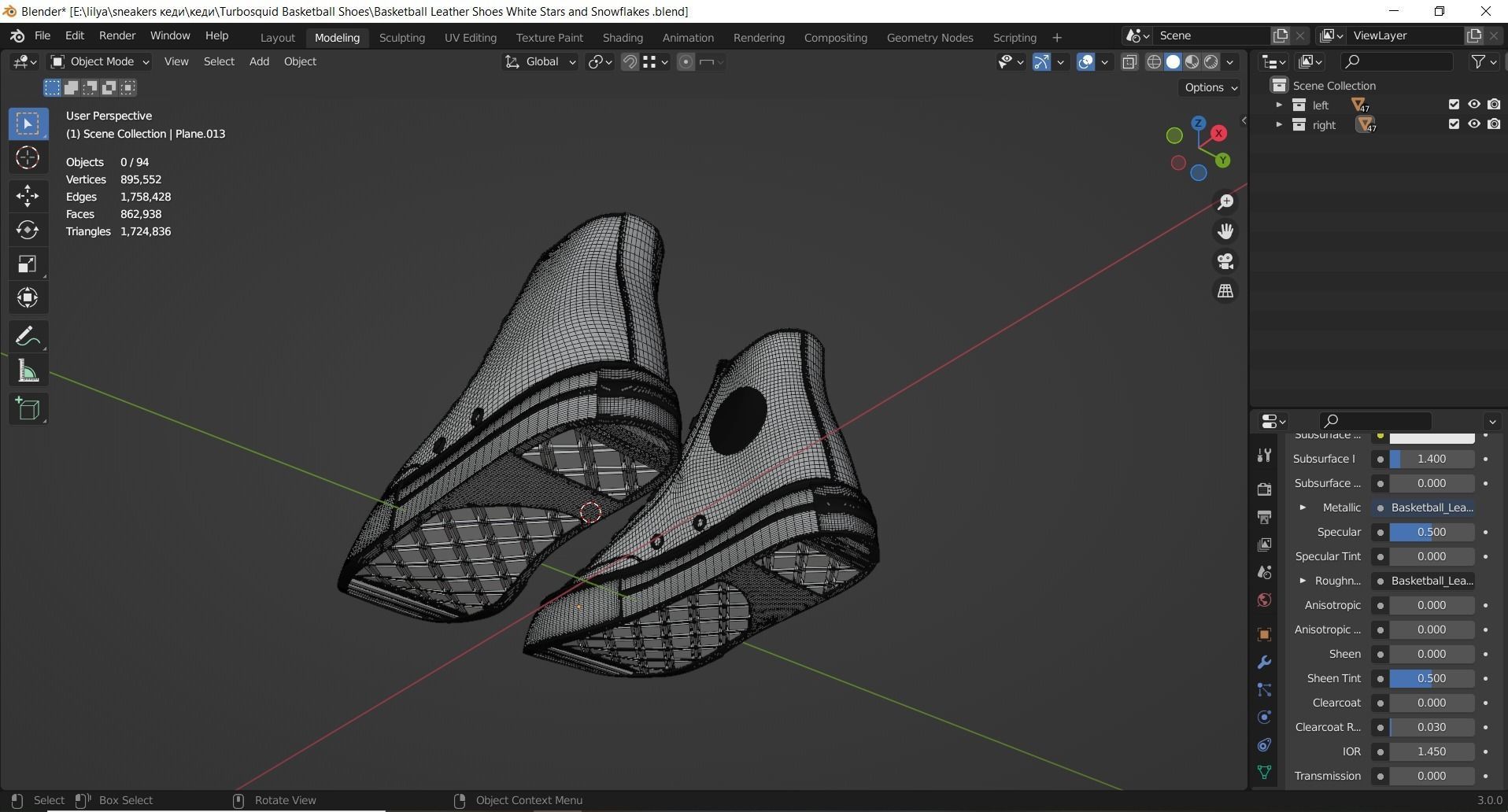Hide the left collection with eye icon
The image size is (1508, 812).
(x=1473, y=105)
